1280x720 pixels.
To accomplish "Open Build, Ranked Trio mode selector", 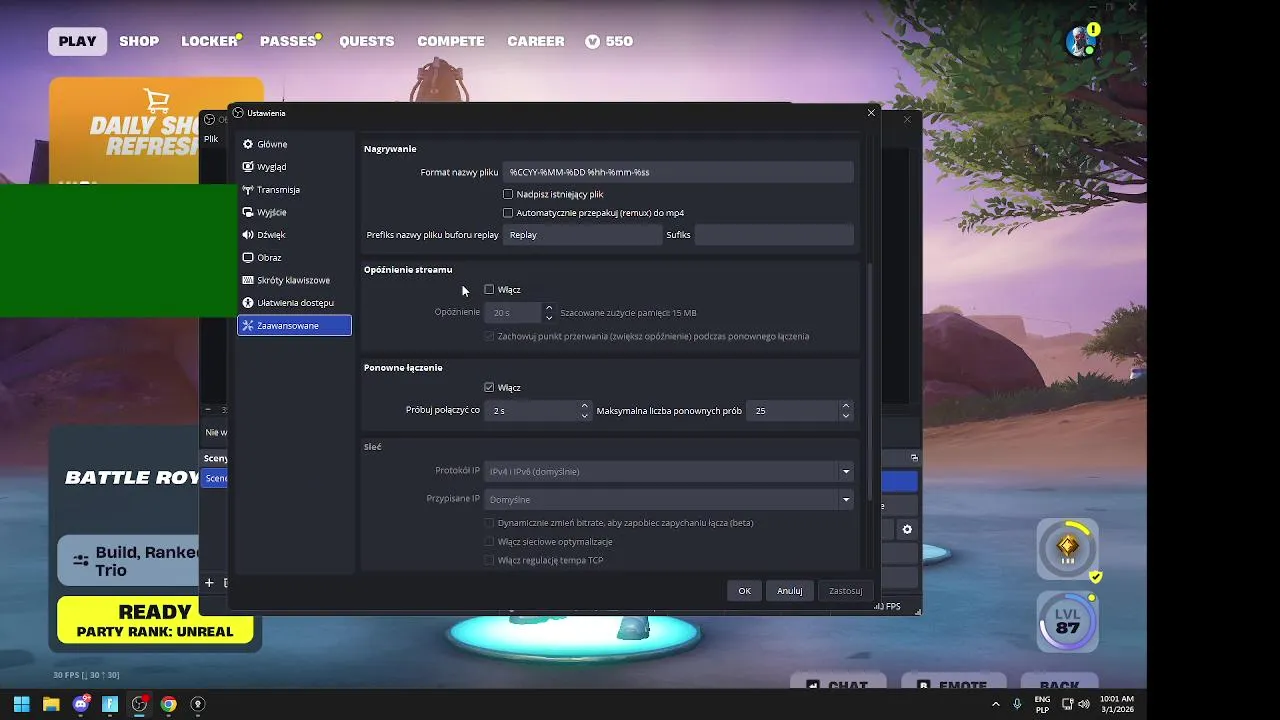I will pos(128,562).
